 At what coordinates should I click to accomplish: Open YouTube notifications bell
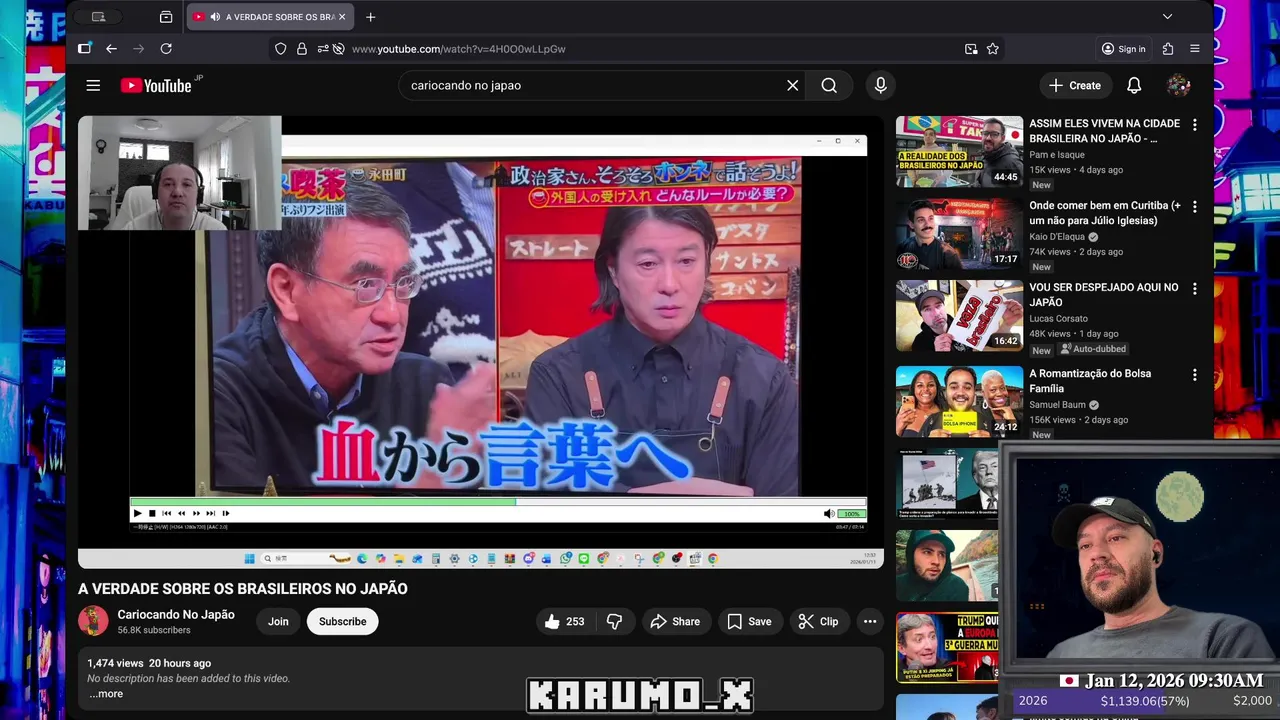[x=1134, y=85]
